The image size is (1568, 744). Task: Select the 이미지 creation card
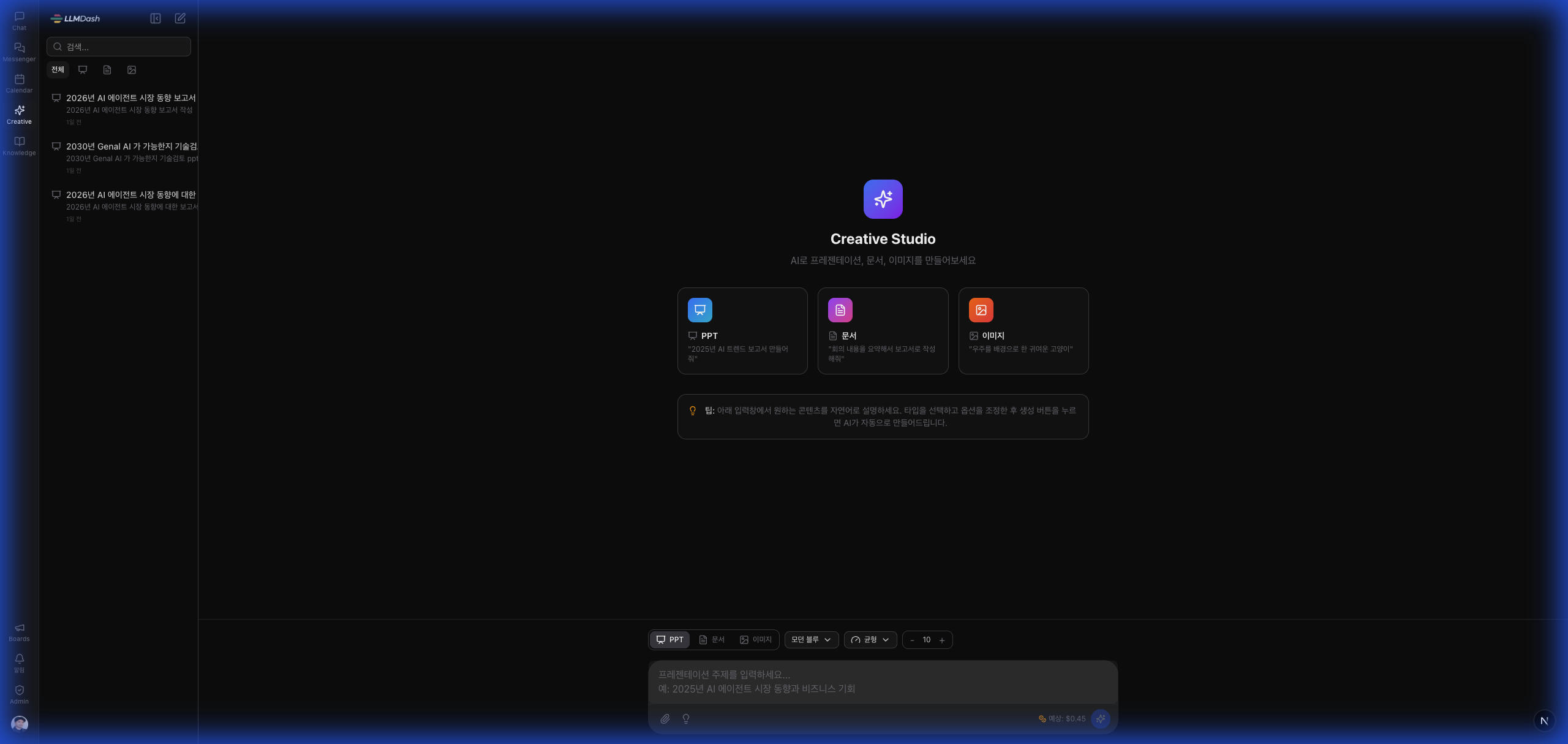[1023, 330]
